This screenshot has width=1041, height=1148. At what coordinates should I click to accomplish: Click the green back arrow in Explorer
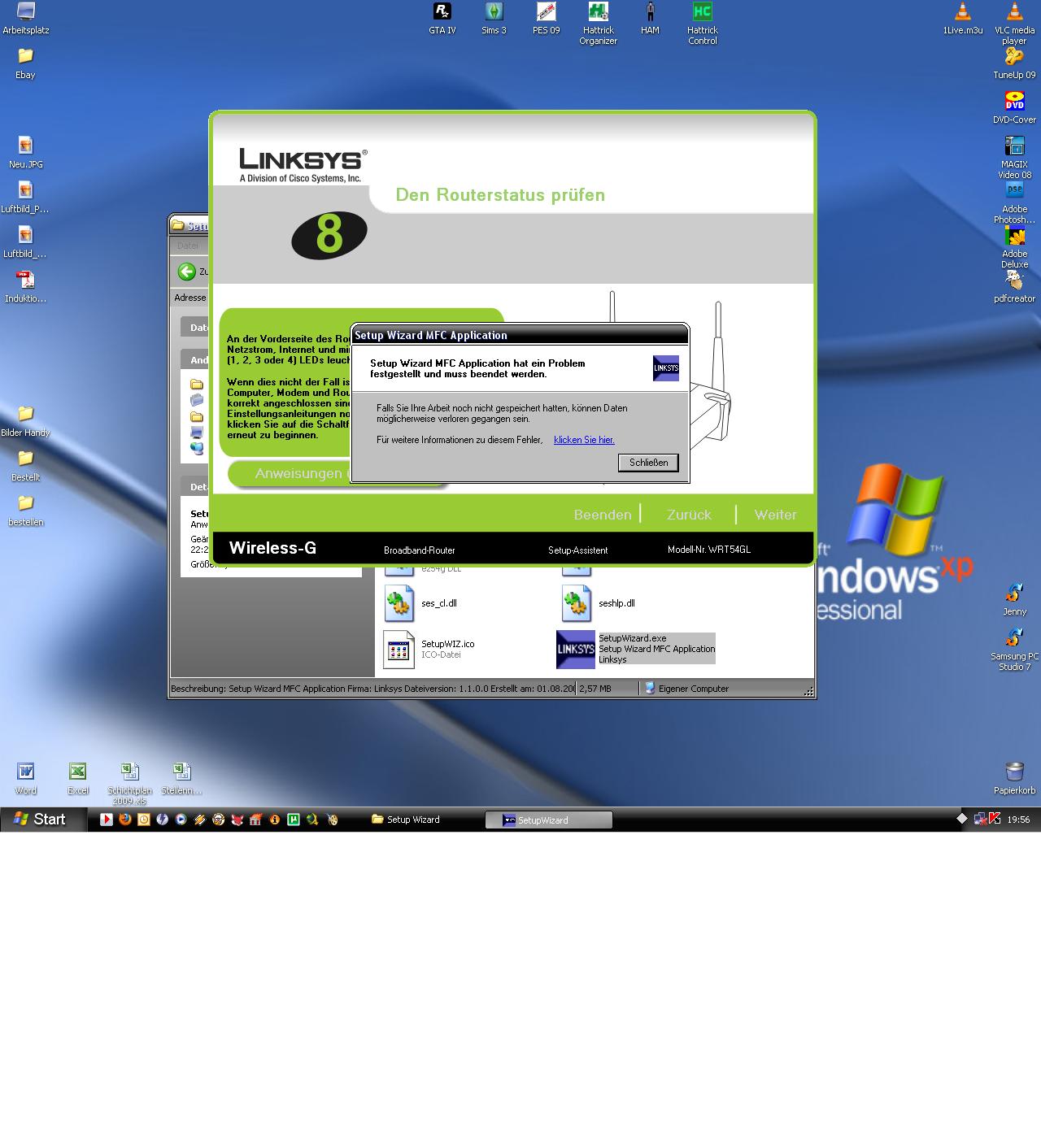pyautogui.click(x=187, y=272)
